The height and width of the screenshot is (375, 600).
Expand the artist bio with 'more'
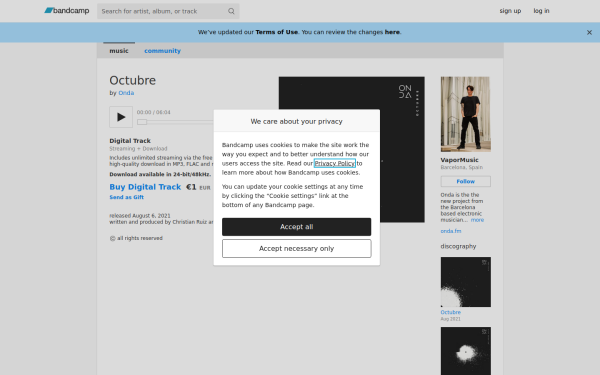477,220
